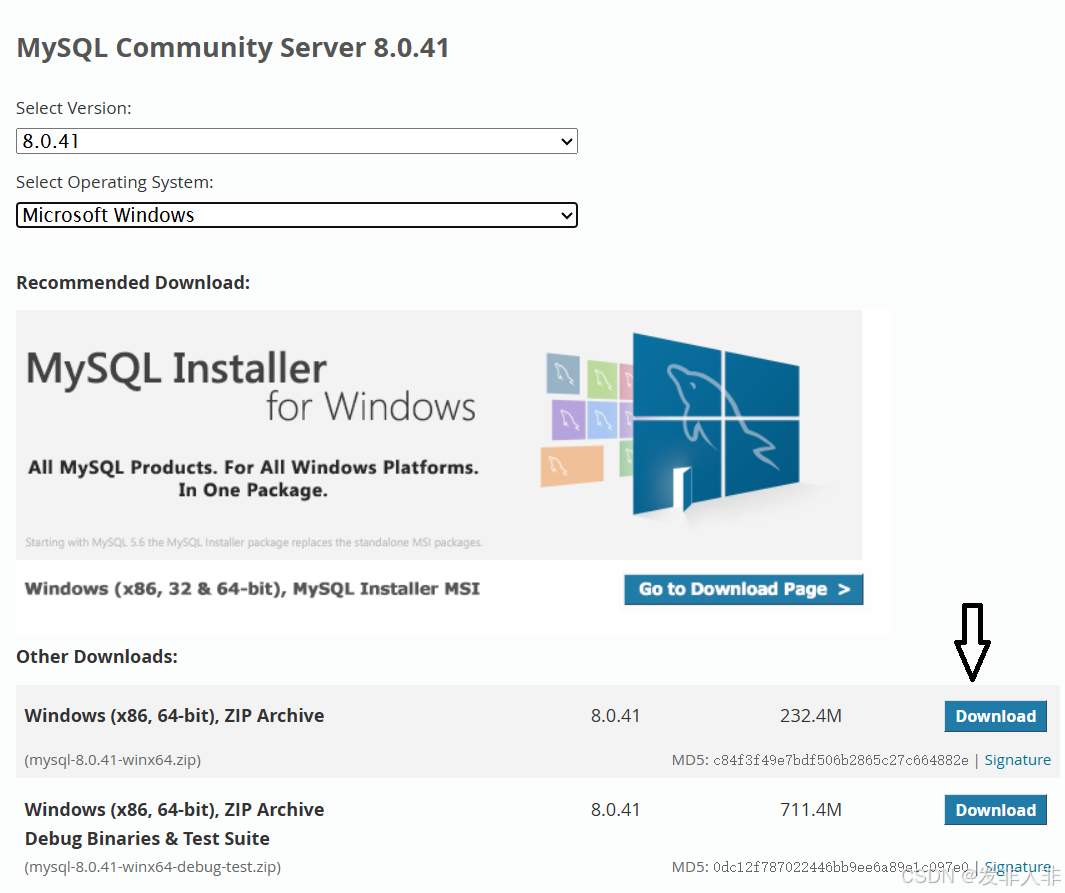Click the Windows logo dolphin graphic in banner
The width and height of the screenshot is (1065, 893).
tap(716, 424)
